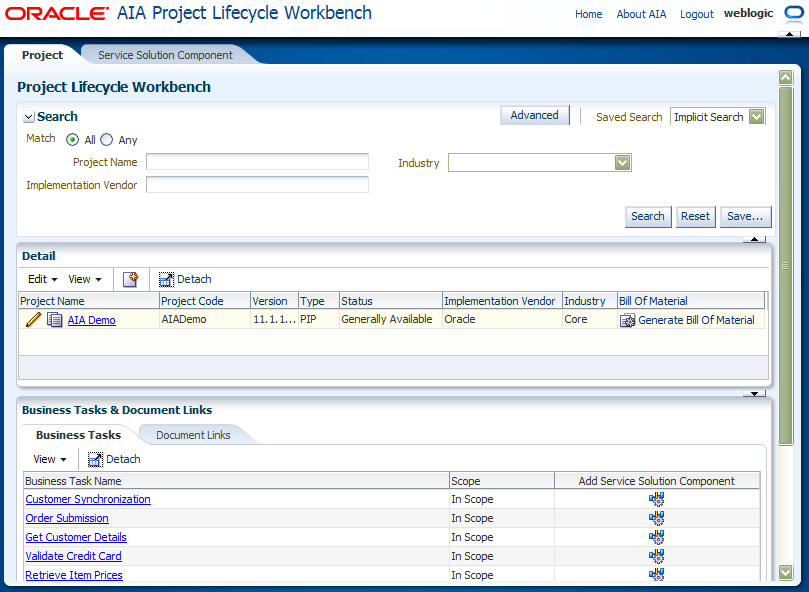Click the document icon beside AIA Demo
Screen dimensions: 809x592
(55, 320)
